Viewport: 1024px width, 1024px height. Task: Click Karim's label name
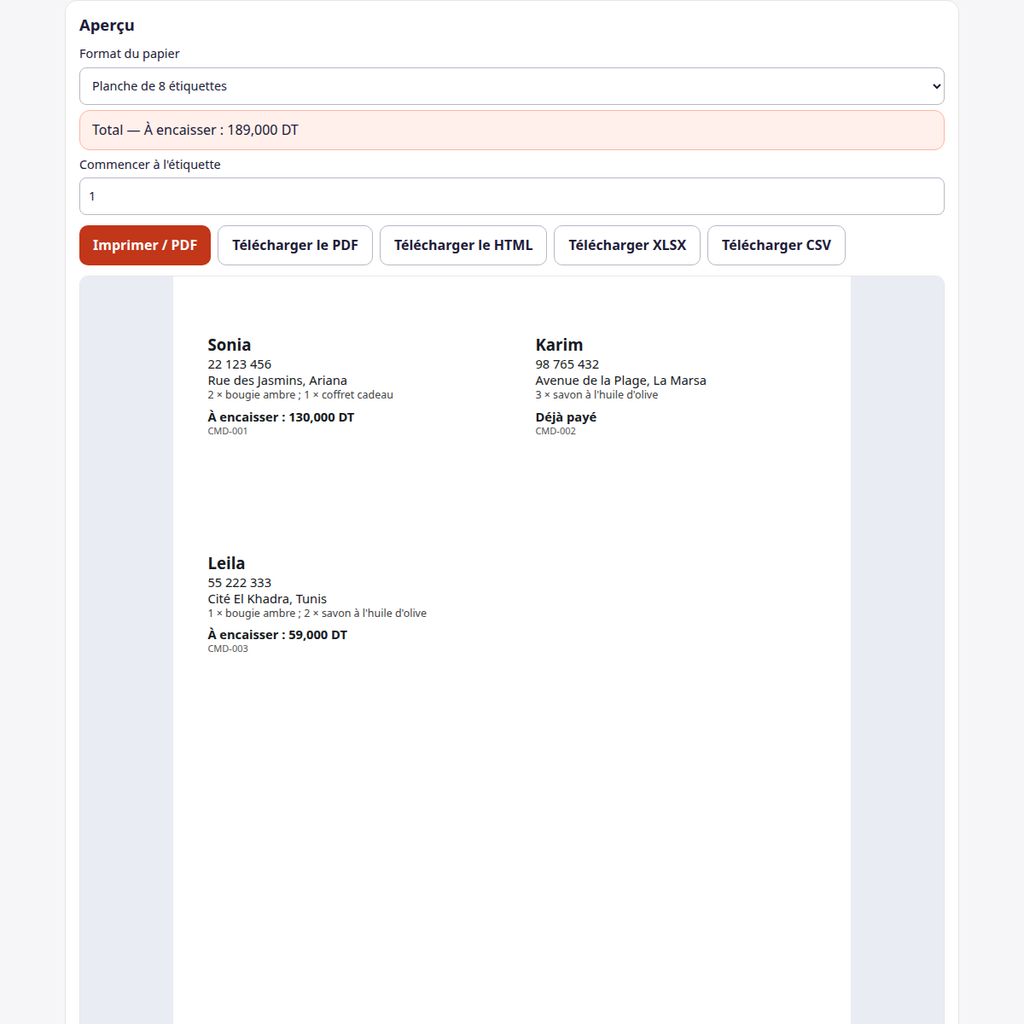point(559,345)
